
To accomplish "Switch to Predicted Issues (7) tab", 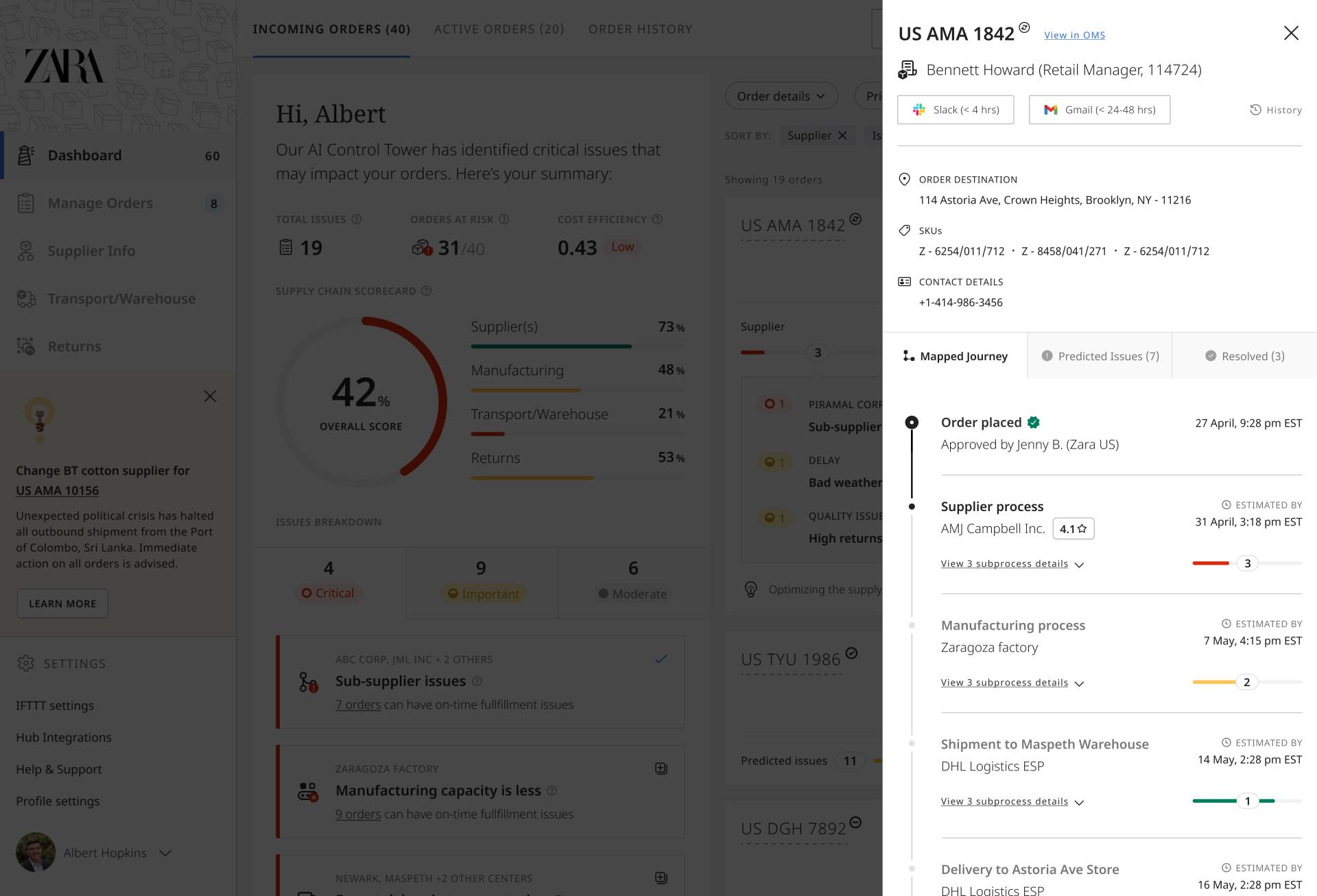I will (1100, 356).
